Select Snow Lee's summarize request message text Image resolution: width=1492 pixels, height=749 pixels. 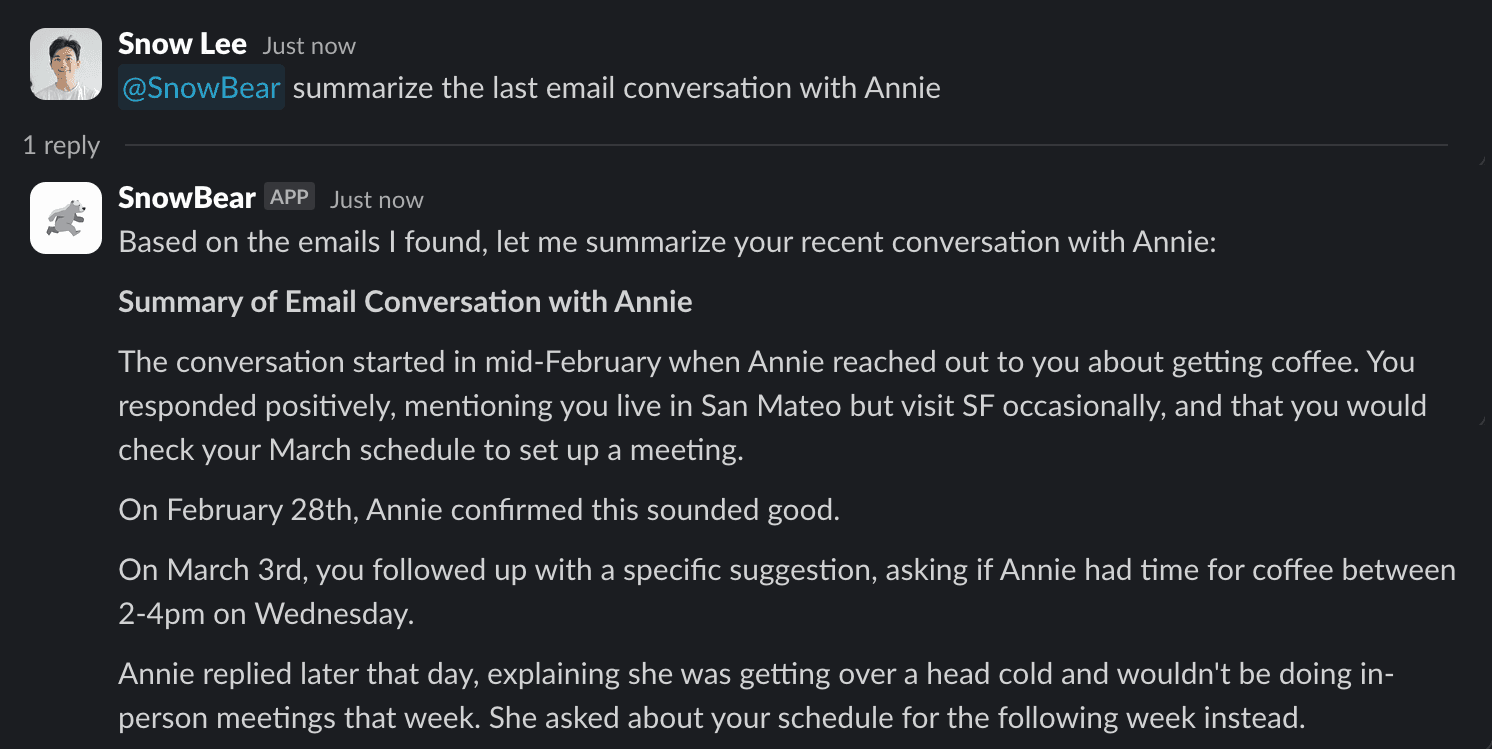[616, 88]
